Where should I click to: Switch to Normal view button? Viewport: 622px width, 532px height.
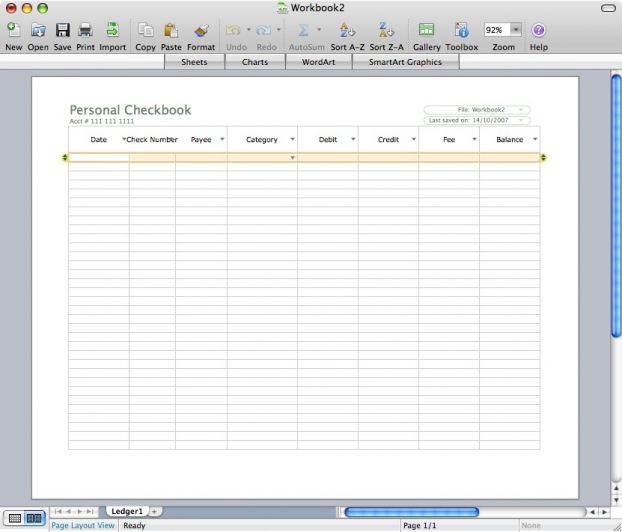tap(15, 518)
